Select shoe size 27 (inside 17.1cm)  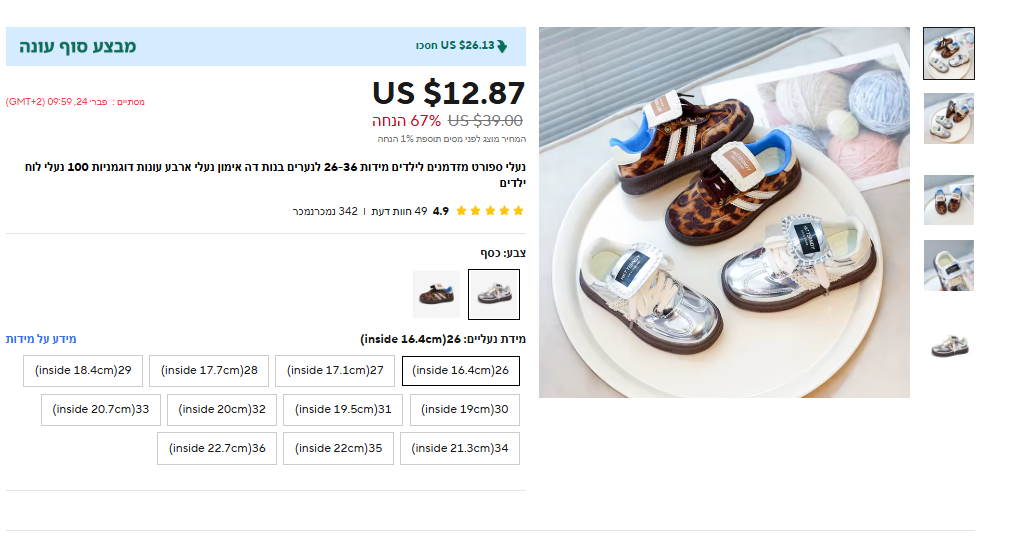335,371
